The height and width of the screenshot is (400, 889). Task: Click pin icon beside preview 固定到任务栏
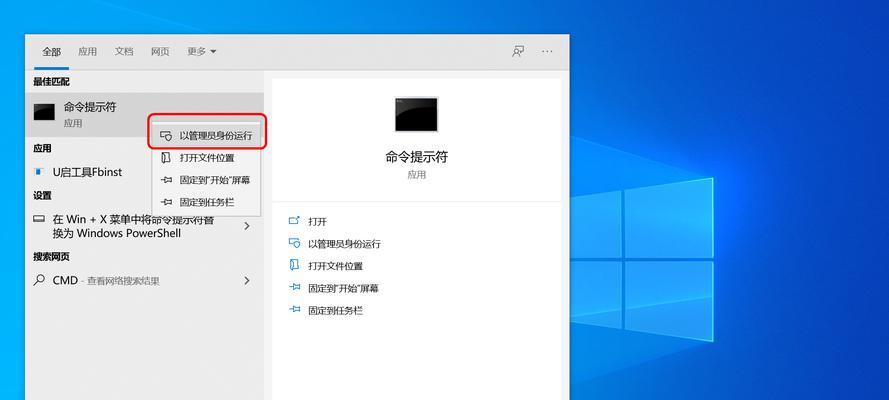pos(294,309)
